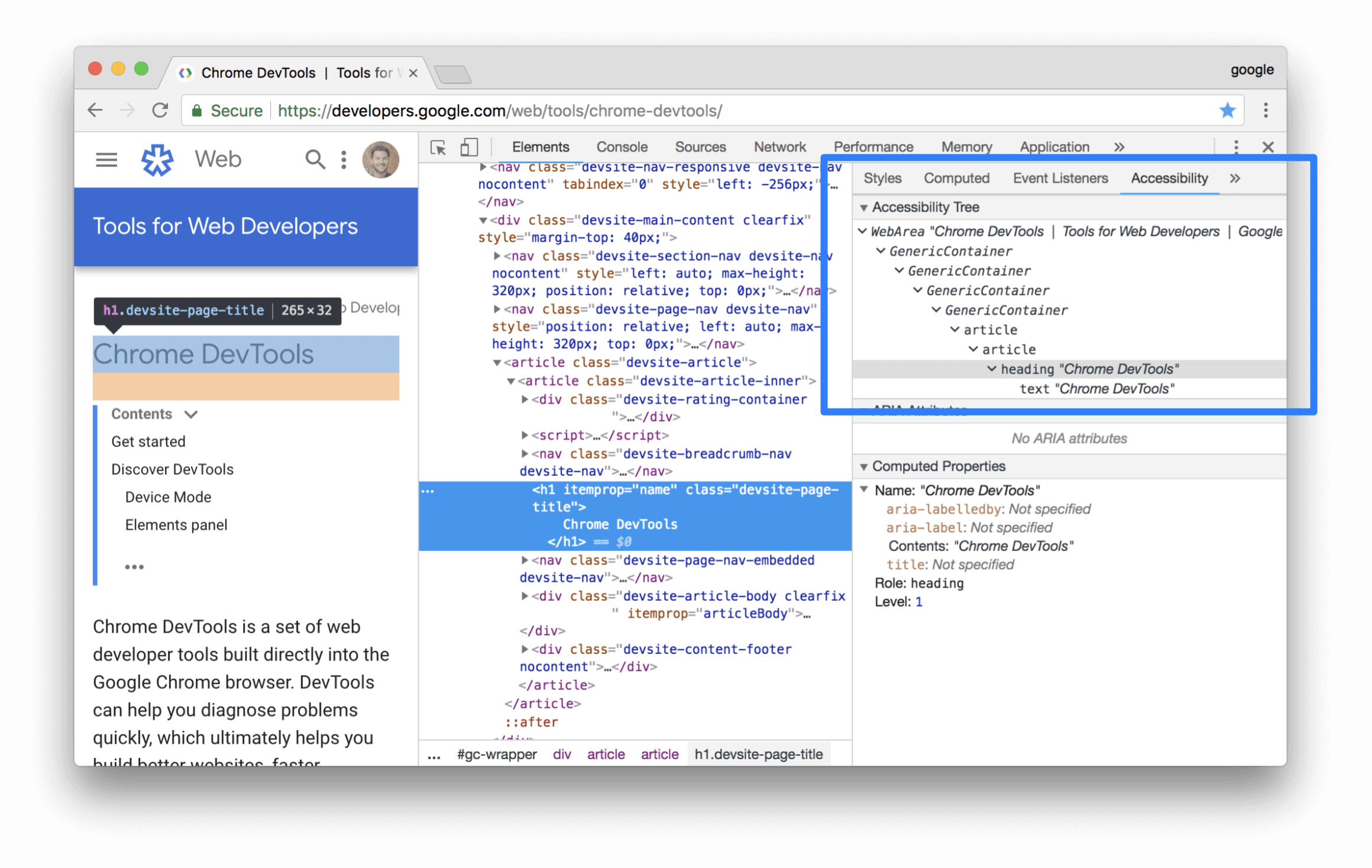This screenshot has height=868, width=1372.
Task: Collapse the Computed Properties section
Action: [x=864, y=467]
